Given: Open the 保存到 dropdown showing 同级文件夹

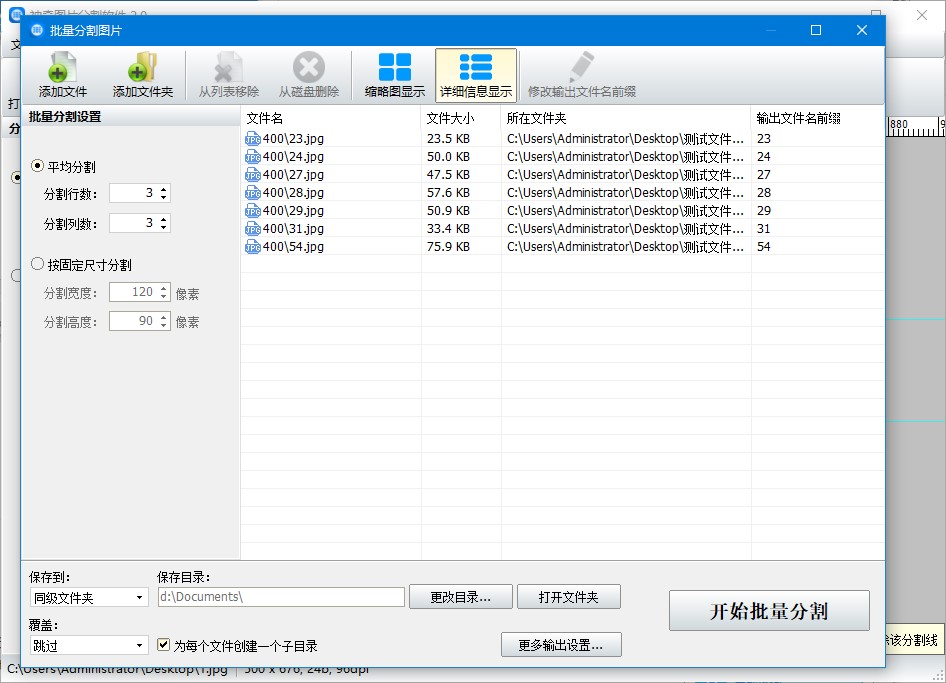Looking at the screenshot, I should coord(88,598).
